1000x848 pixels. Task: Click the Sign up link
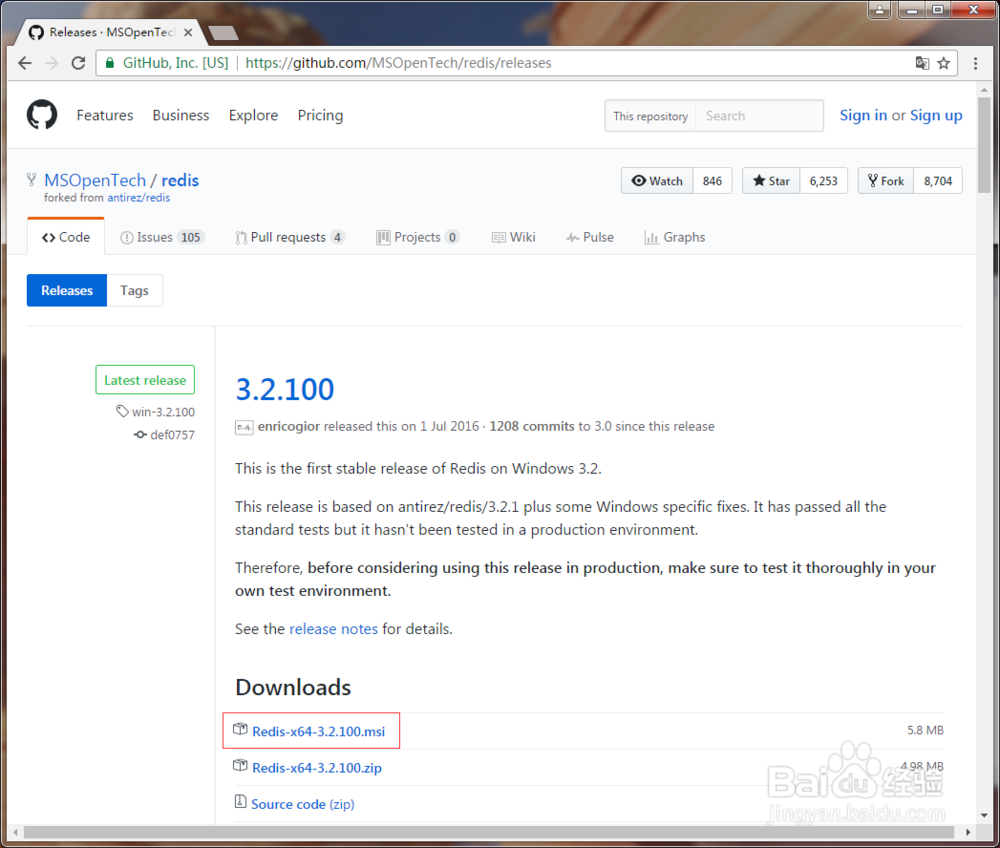click(936, 115)
